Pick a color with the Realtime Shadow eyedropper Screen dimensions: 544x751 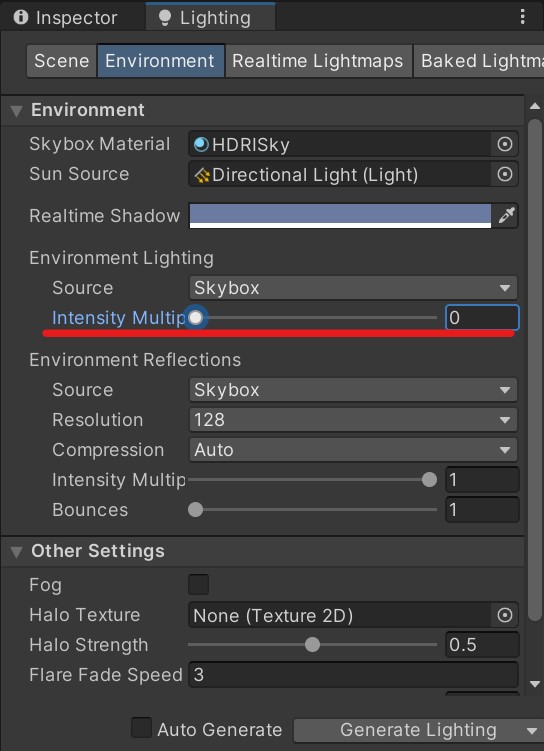(506, 216)
